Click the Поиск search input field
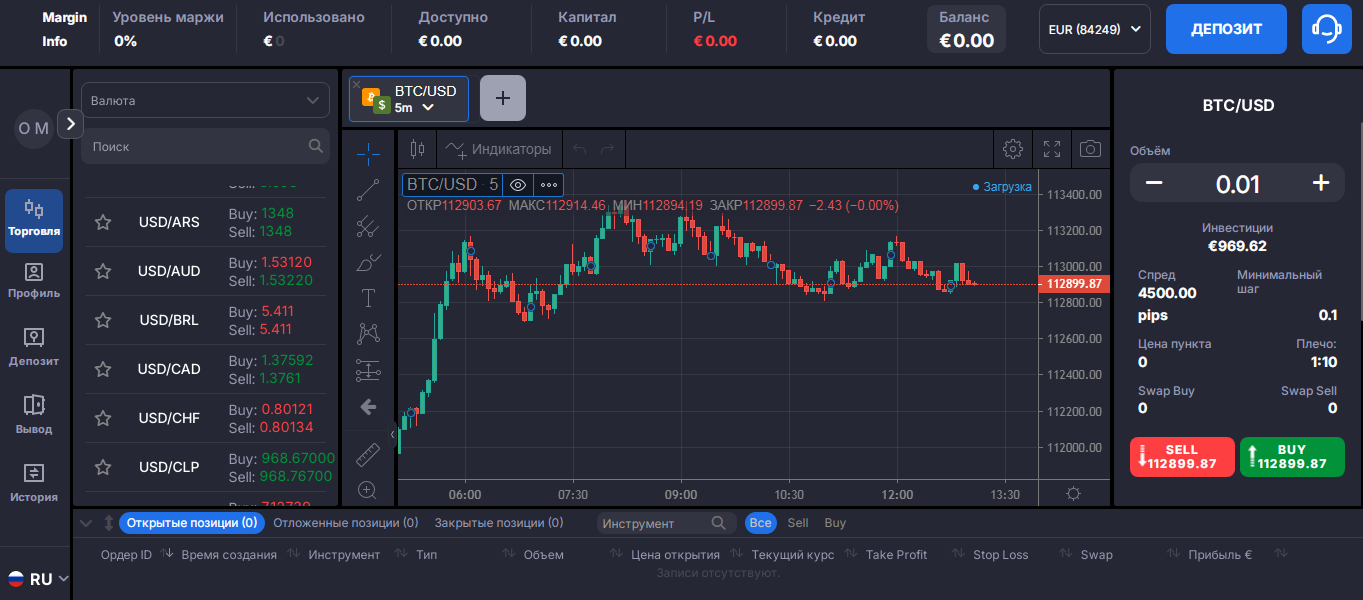The width and height of the screenshot is (1363, 600). point(195,146)
